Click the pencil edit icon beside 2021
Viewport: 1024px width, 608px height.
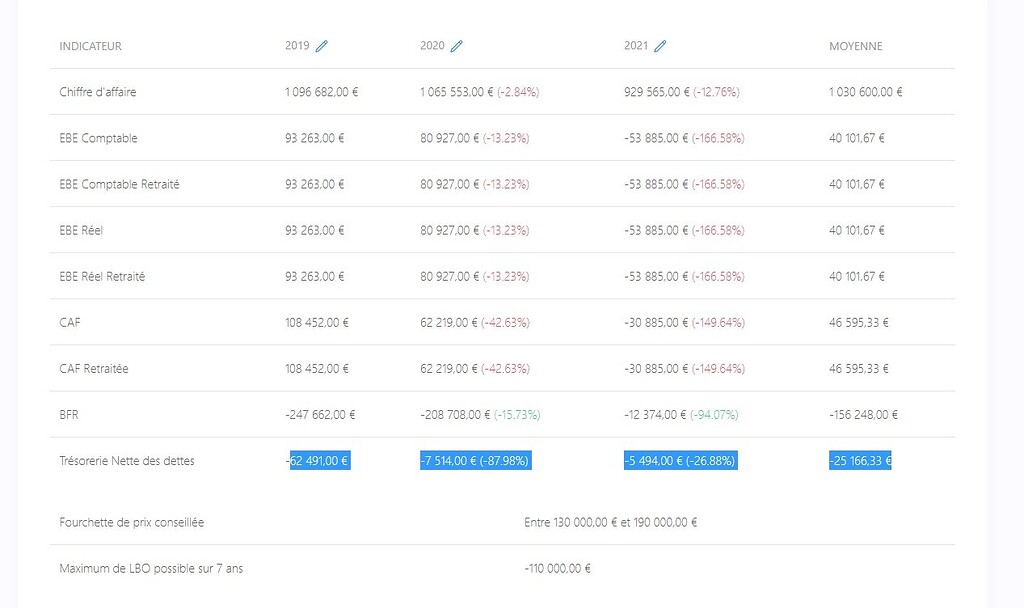click(660, 46)
